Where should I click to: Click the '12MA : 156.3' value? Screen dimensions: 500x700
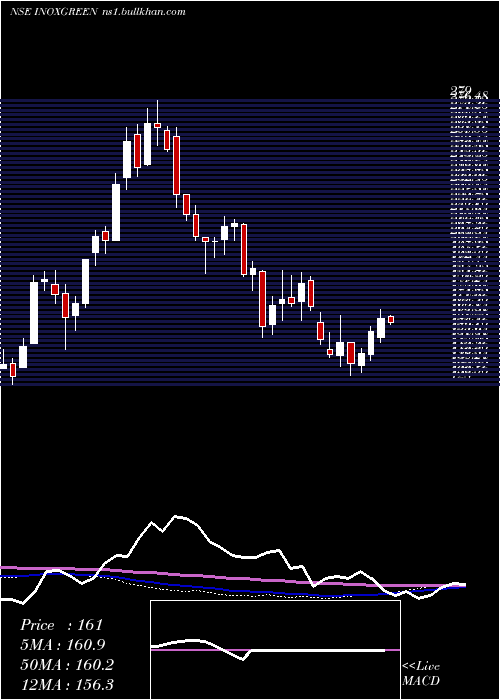coord(67,684)
